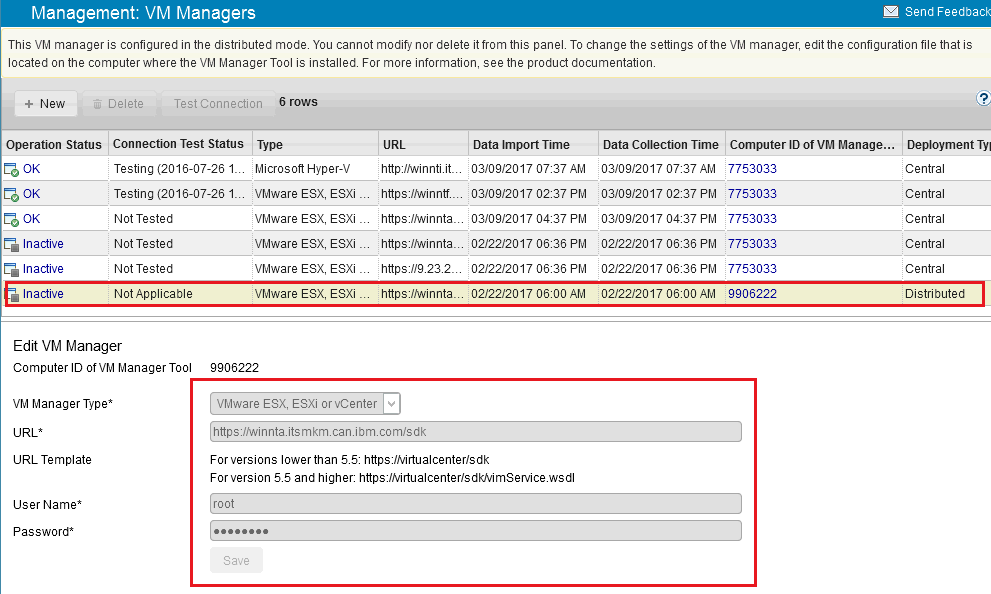Open computer ID 7753033 in Hyper-V row

752,169
